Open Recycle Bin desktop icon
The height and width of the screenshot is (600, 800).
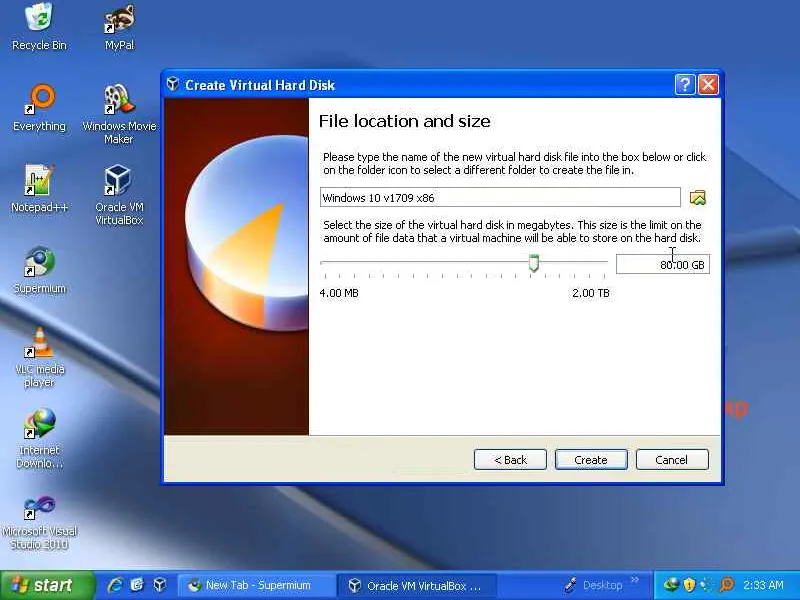tap(39, 27)
